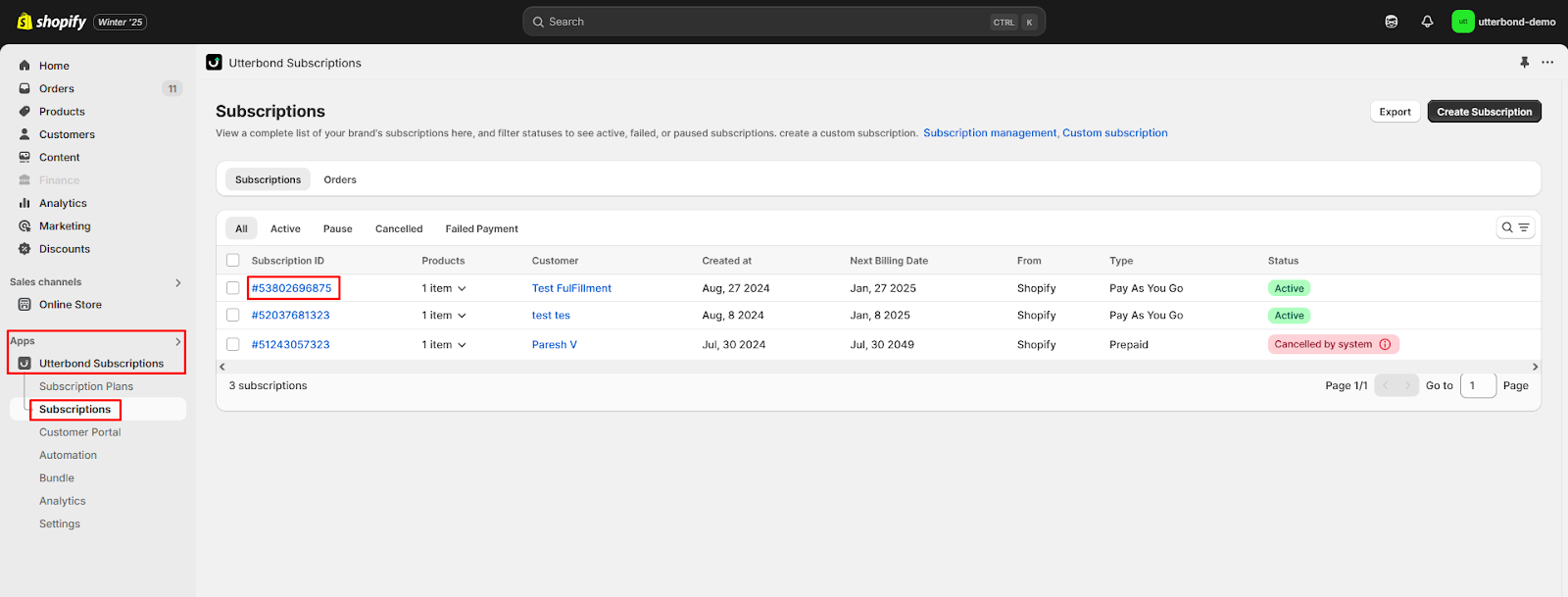1568x597 pixels.
Task: Click the magnifier icon in the search bar
Action: tap(538, 22)
